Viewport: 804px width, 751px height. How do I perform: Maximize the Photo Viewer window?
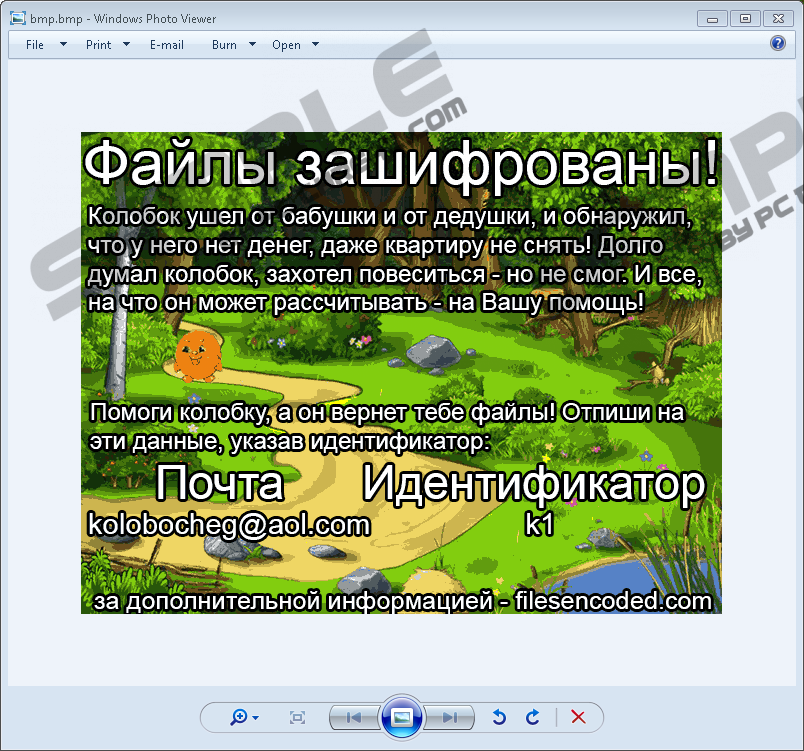click(743, 17)
